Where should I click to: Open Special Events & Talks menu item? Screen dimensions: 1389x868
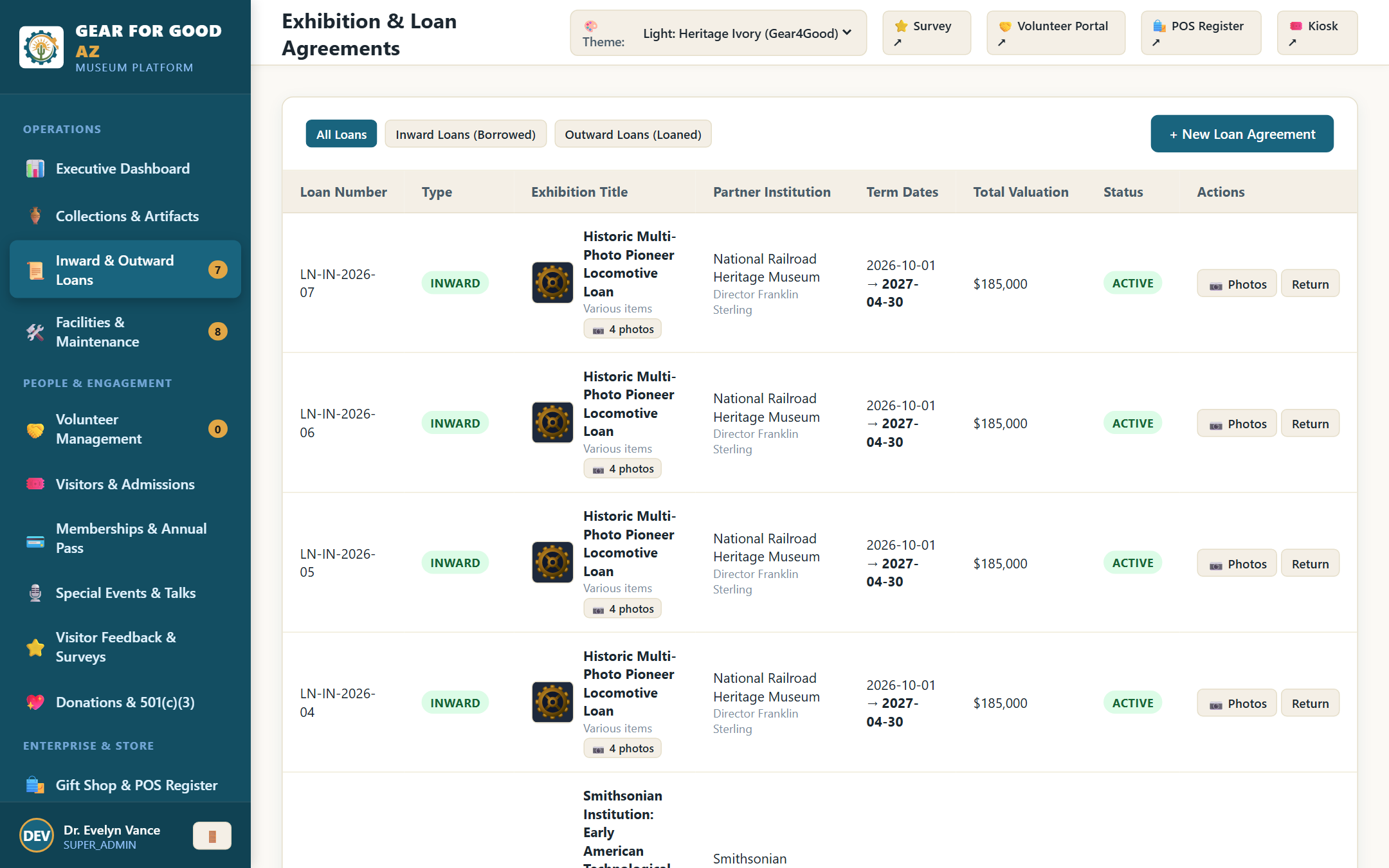(125, 593)
